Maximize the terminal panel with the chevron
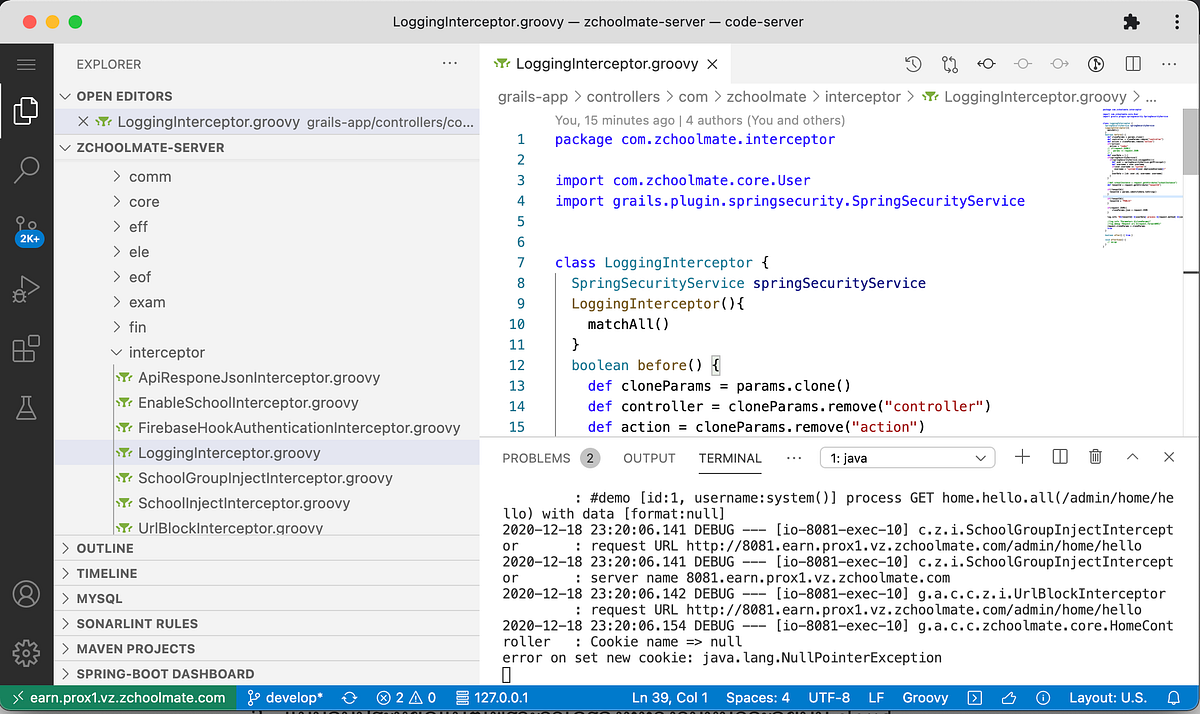 pyautogui.click(x=1132, y=457)
